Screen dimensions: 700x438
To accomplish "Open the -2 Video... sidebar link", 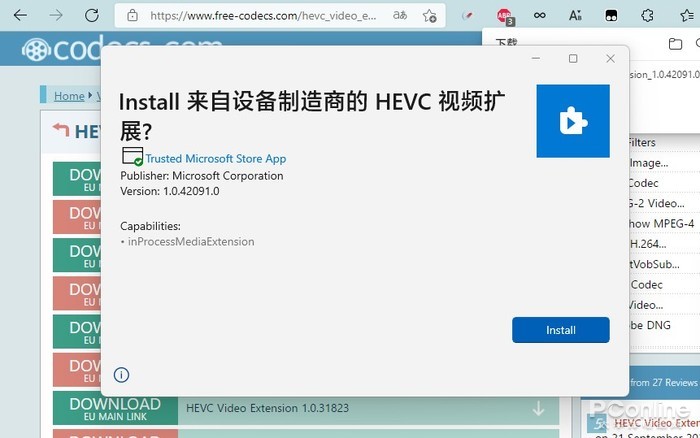I will tap(657, 204).
